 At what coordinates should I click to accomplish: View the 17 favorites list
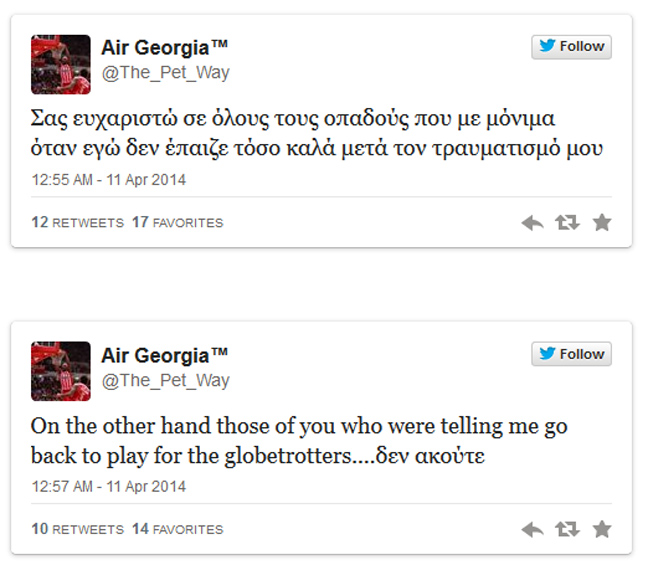tap(178, 223)
